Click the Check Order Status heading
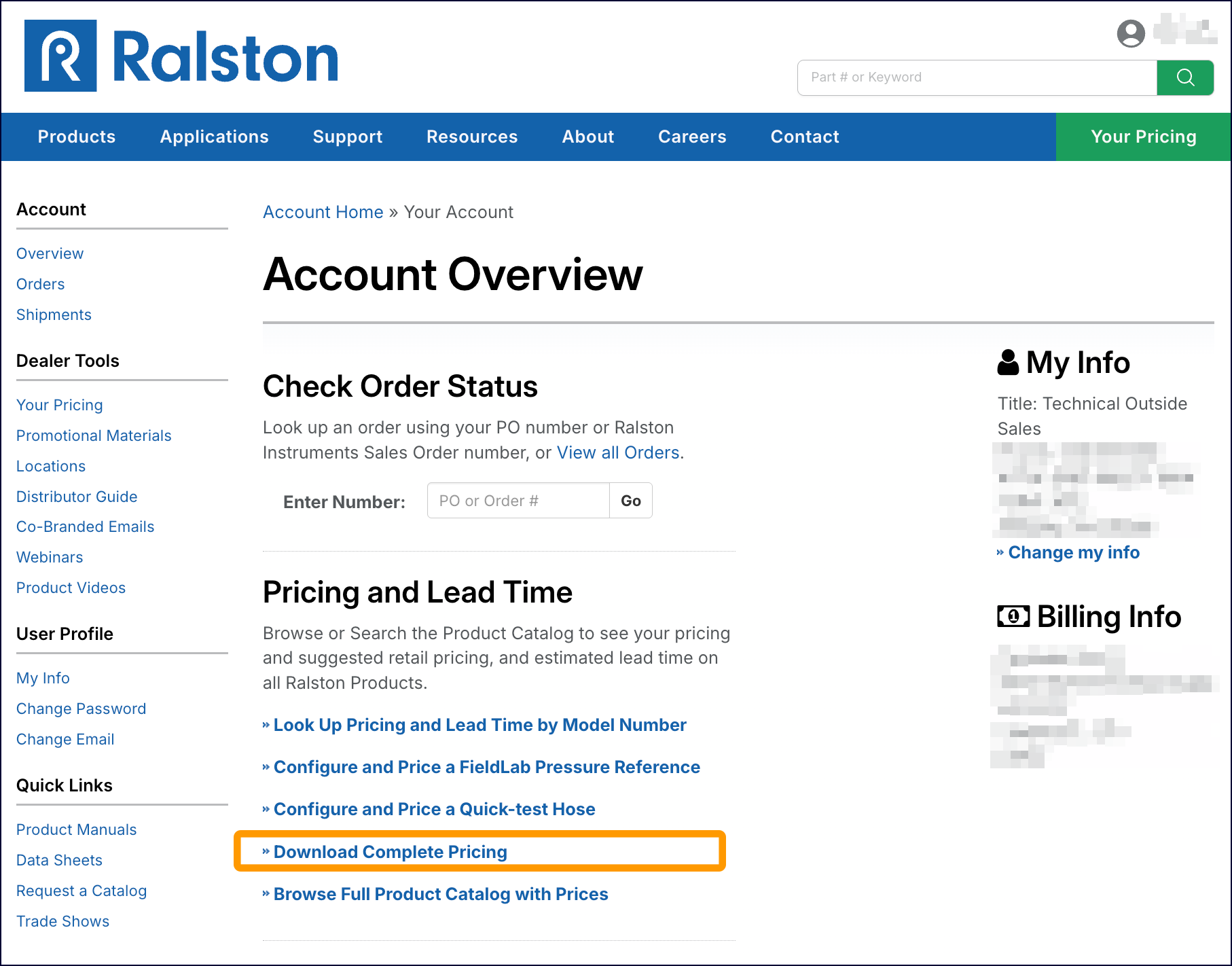This screenshot has height=966, width=1232. coord(401,386)
